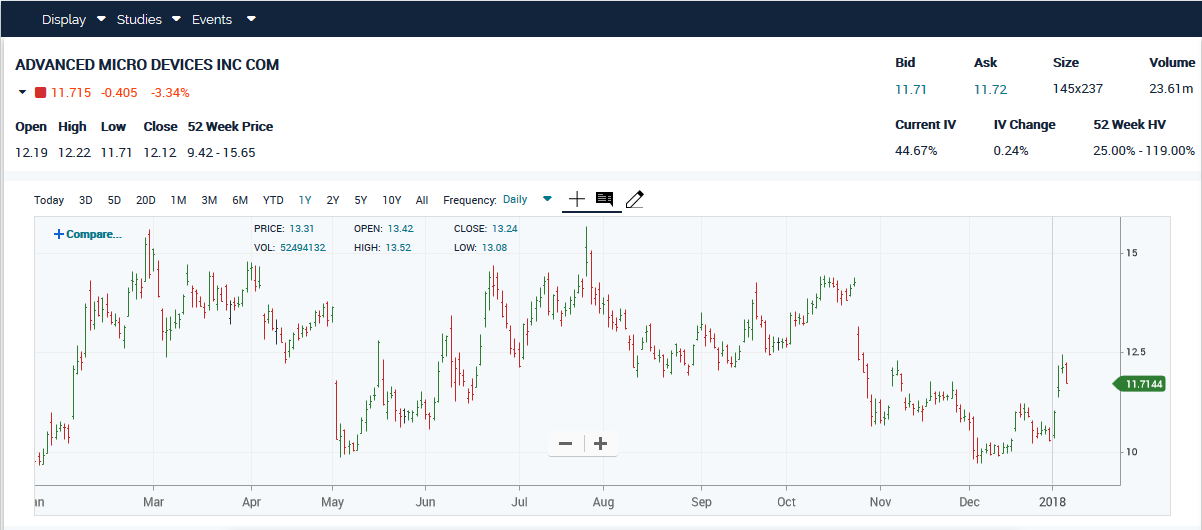Activate the pencil drawing tool
The height and width of the screenshot is (530, 1202).
point(634,200)
